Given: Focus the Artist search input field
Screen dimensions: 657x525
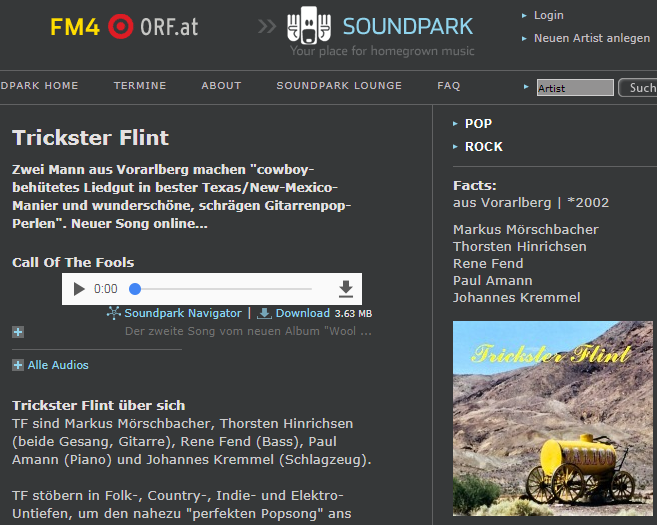Looking at the screenshot, I should (575, 88).
